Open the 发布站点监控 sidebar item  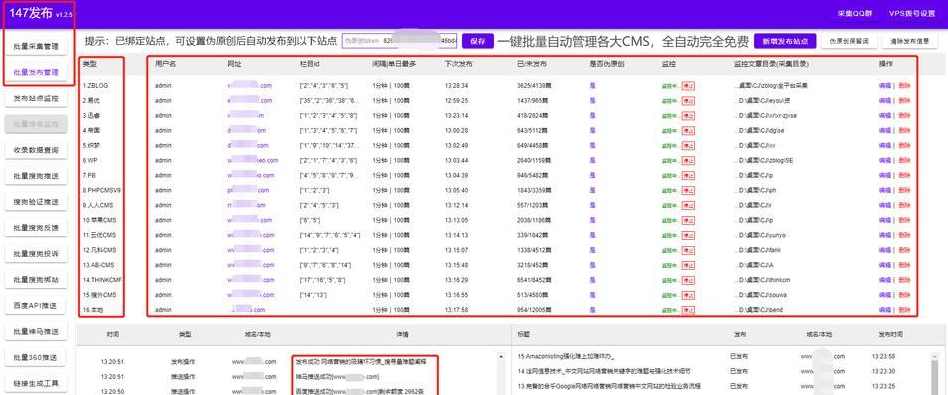[36, 98]
